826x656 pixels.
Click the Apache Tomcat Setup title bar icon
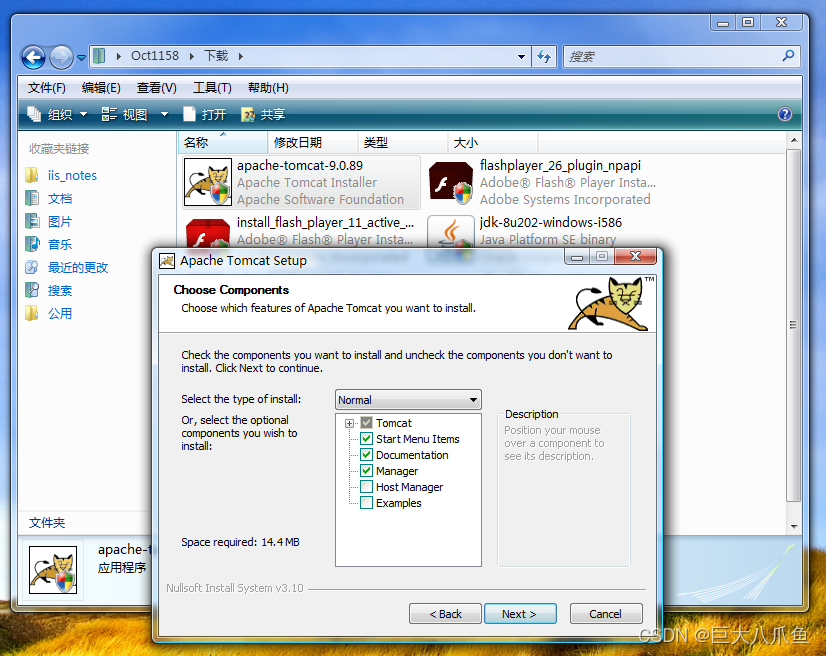point(167,261)
